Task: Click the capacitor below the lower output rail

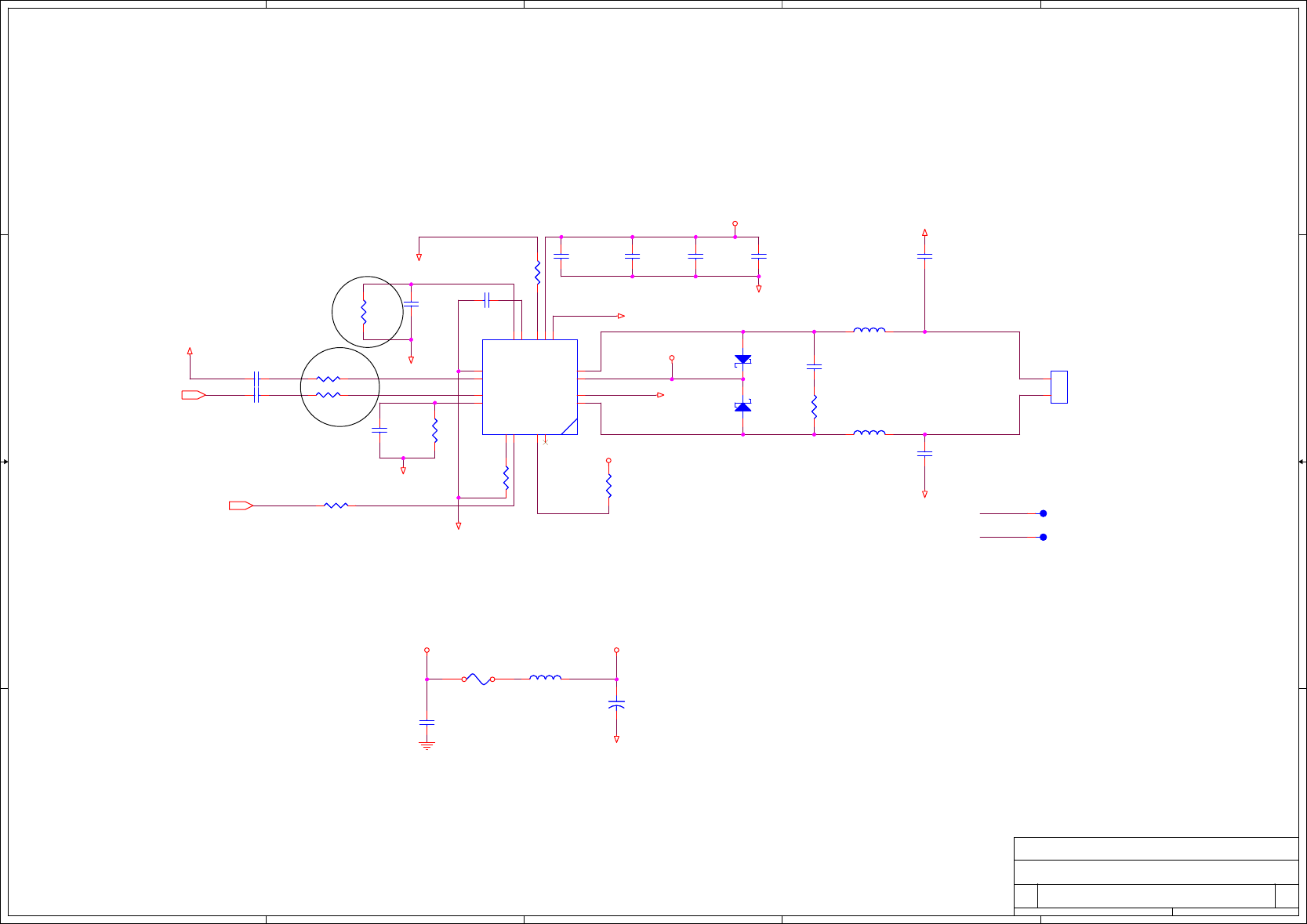Action: [x=924, y=453]
